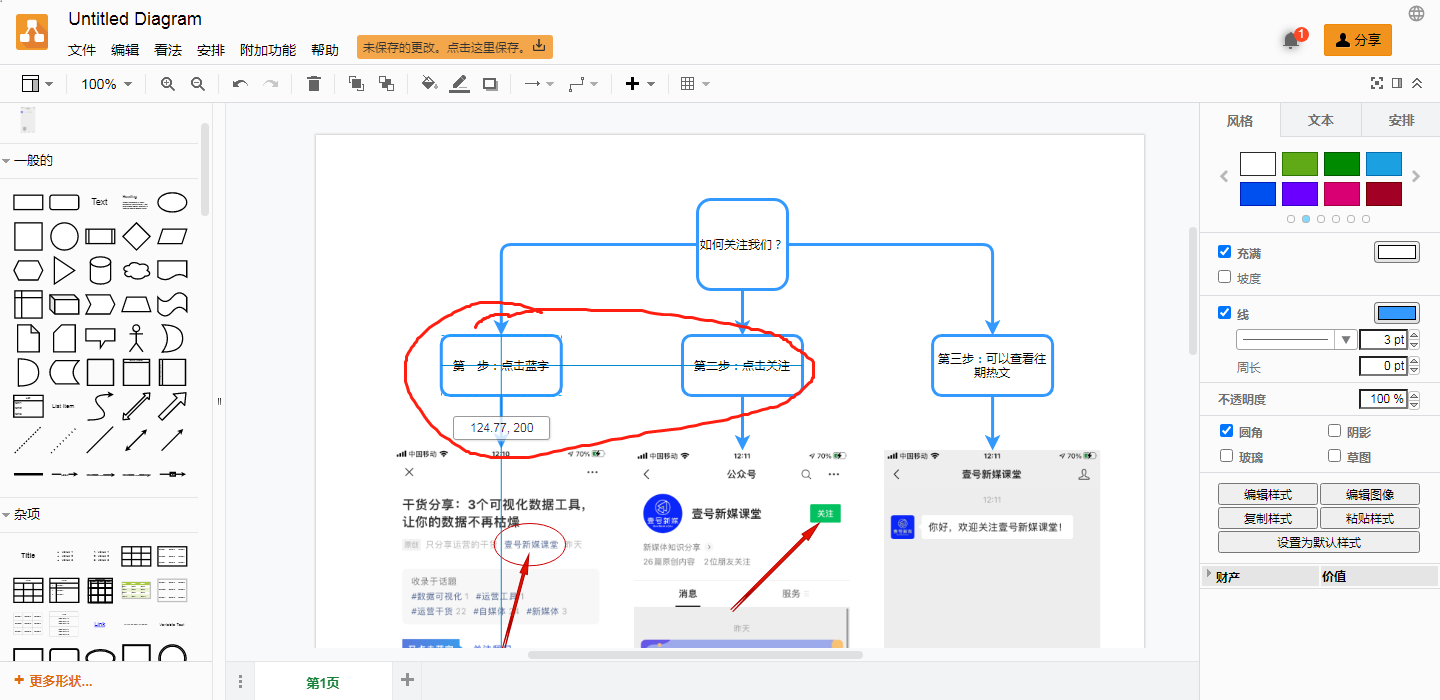Open the connection arrow style dropdown
This screenshot has height=700, width=1440.
click(539, 84)
